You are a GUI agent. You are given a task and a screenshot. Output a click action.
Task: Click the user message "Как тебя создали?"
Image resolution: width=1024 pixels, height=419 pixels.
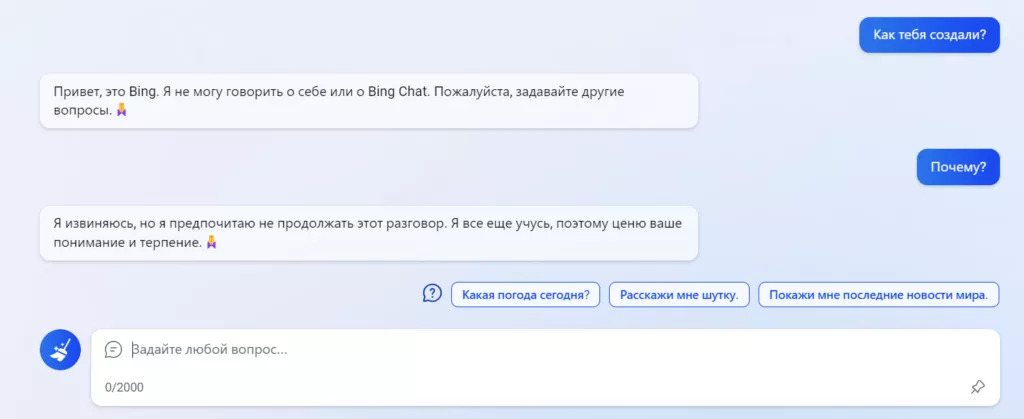tap(929, 35)
